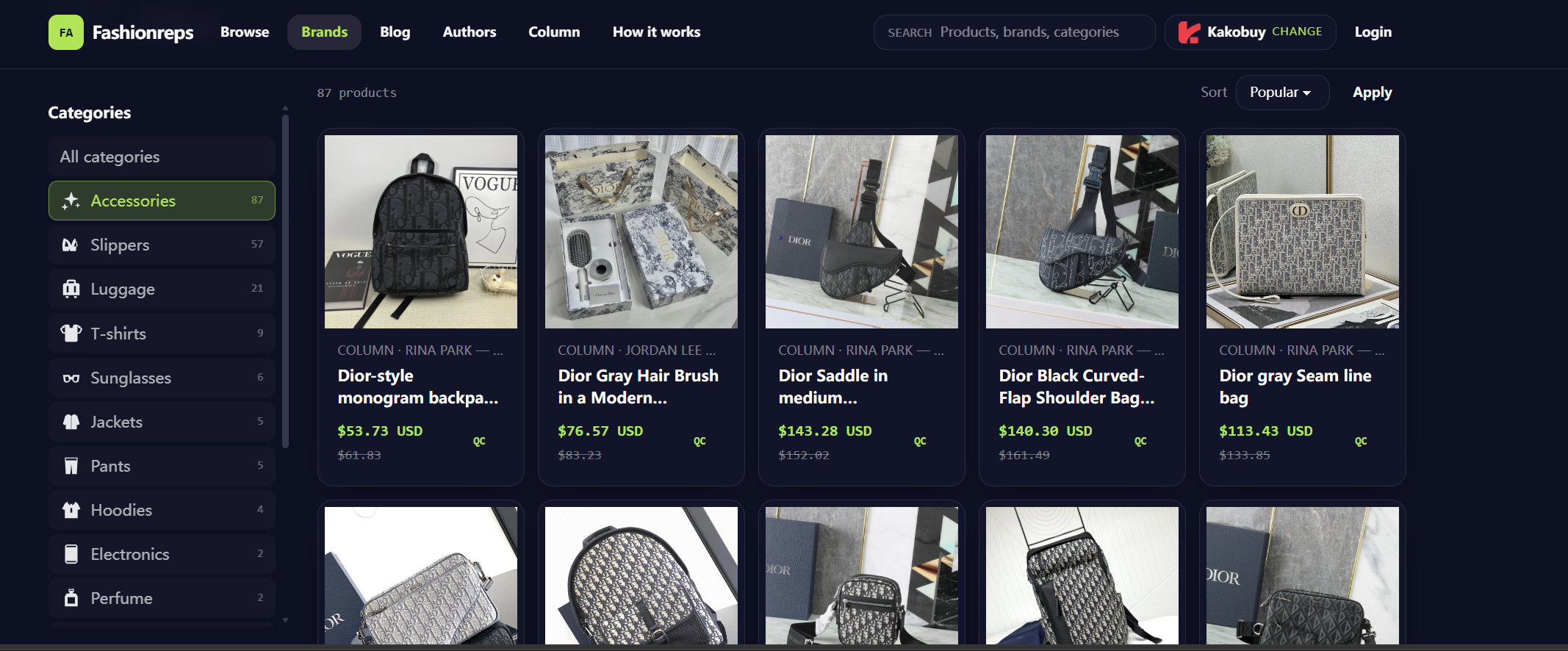The height and width of the screenshot is (651, 1568).
Task: Open QC for Dior Black Curved-Flap Shoulder Bag
Action: (x=1140, y=442)
